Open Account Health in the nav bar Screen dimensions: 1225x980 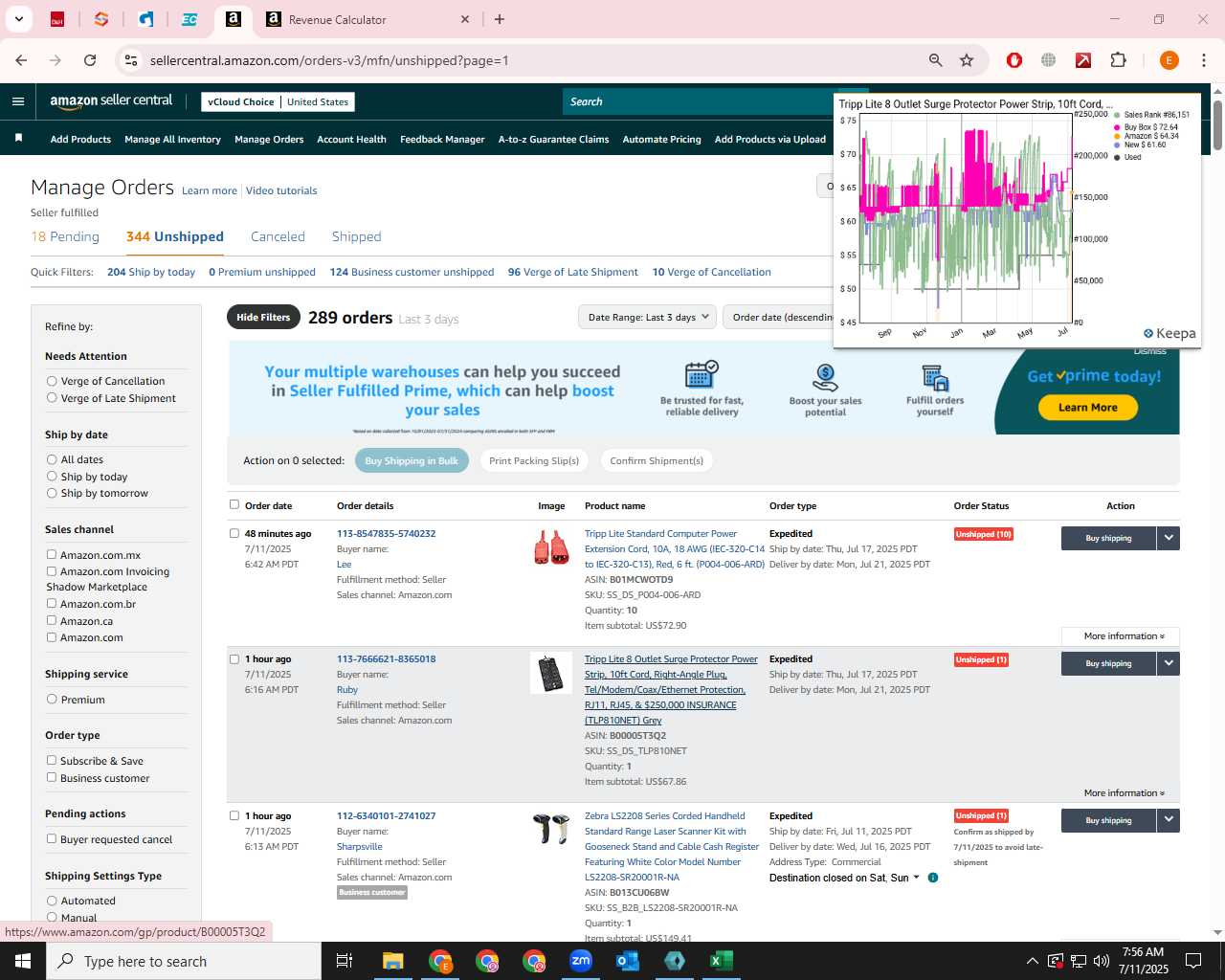tap(351, 139)
